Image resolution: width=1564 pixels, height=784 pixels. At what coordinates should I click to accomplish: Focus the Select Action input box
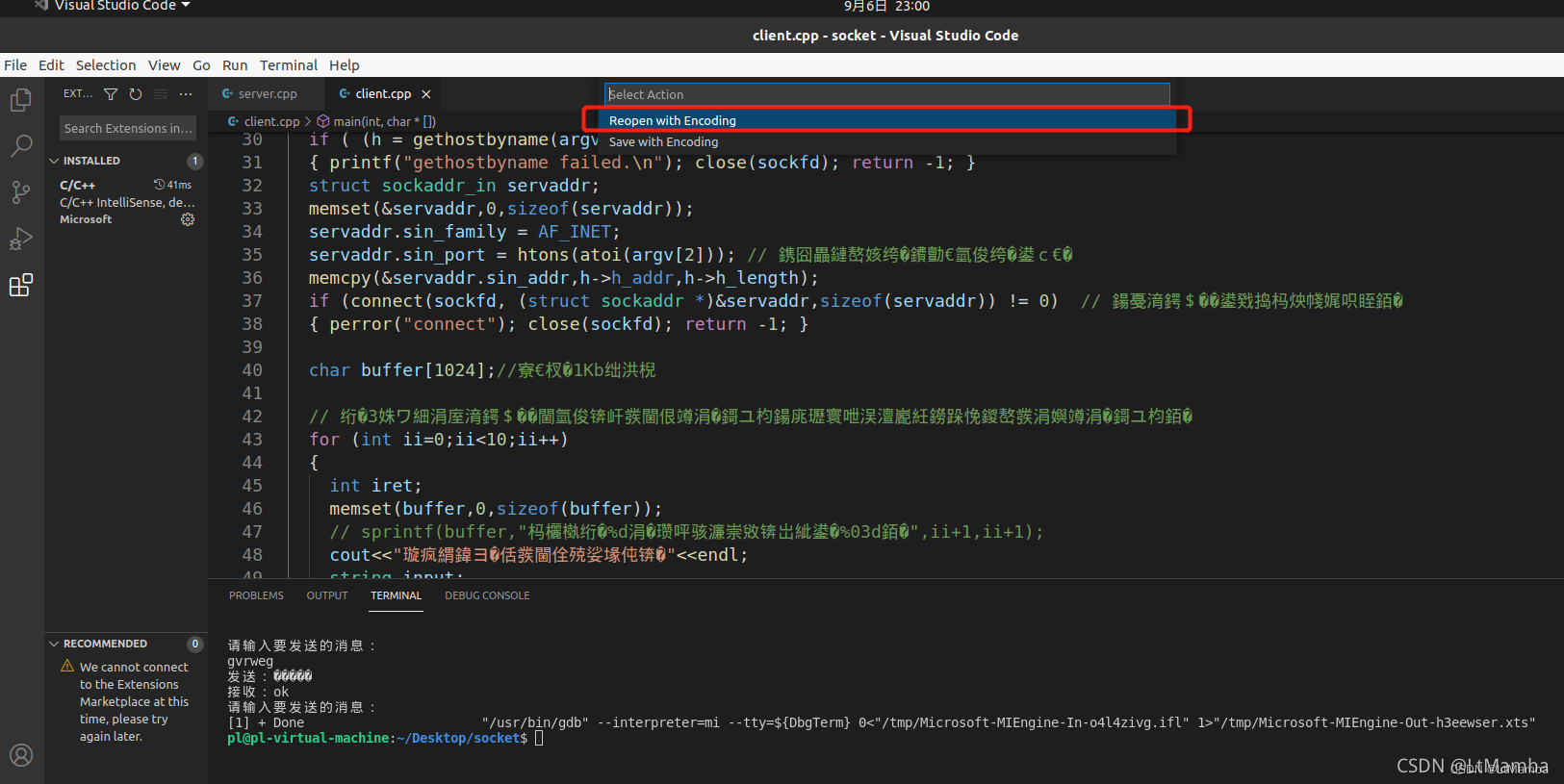[887, 94]
